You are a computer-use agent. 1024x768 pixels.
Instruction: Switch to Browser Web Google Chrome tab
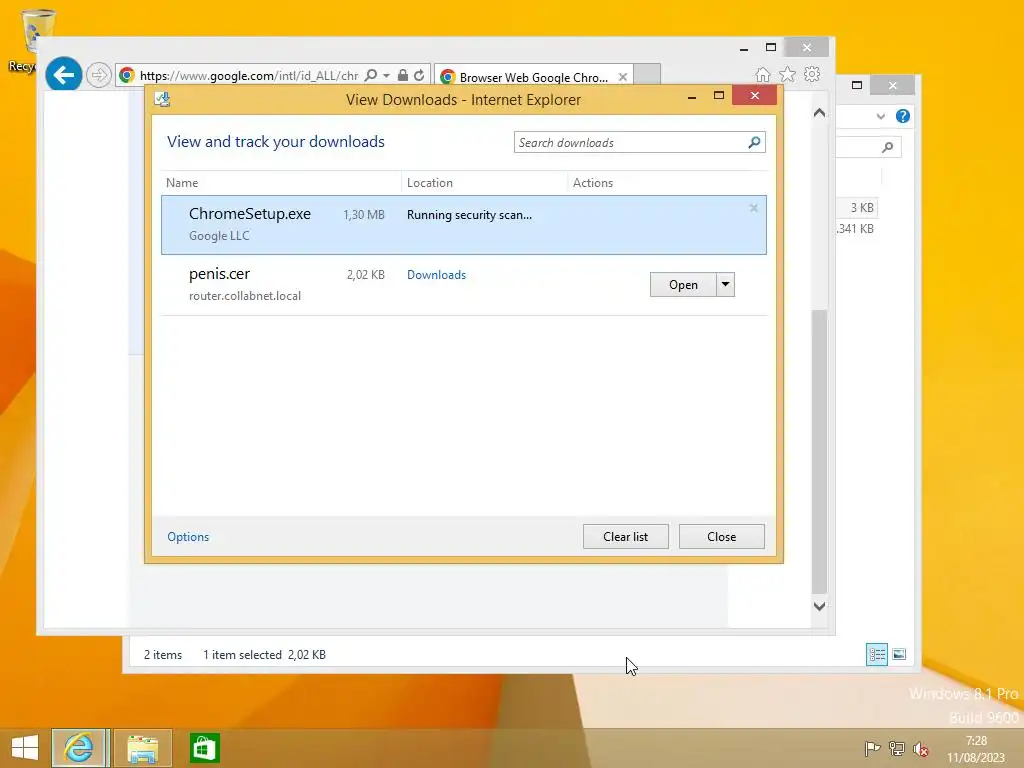533,77
